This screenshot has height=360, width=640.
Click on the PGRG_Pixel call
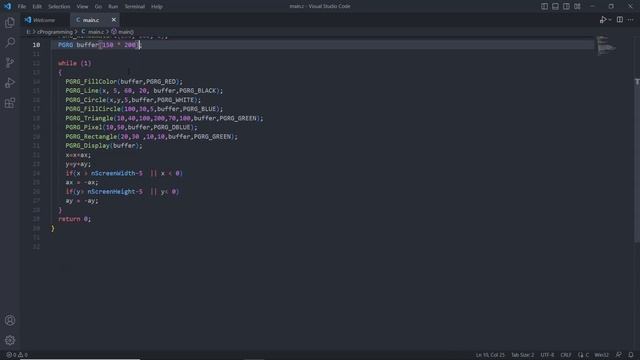coord(131,127)
